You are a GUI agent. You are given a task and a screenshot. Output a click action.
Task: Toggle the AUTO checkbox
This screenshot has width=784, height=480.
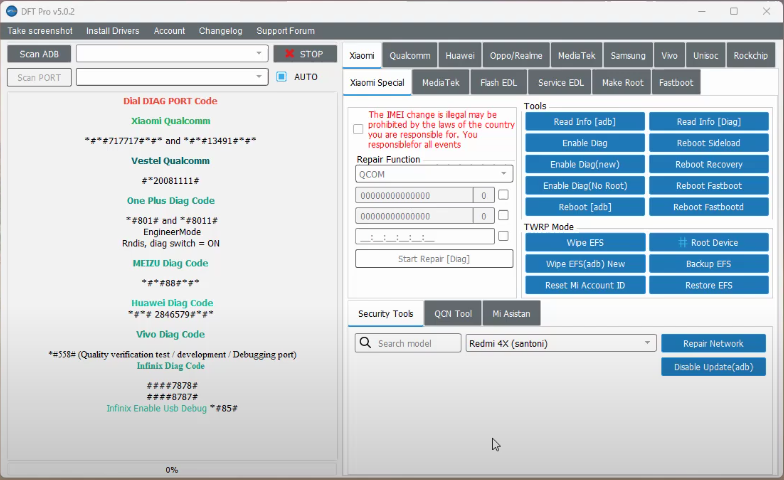click(x=281, y=77)
